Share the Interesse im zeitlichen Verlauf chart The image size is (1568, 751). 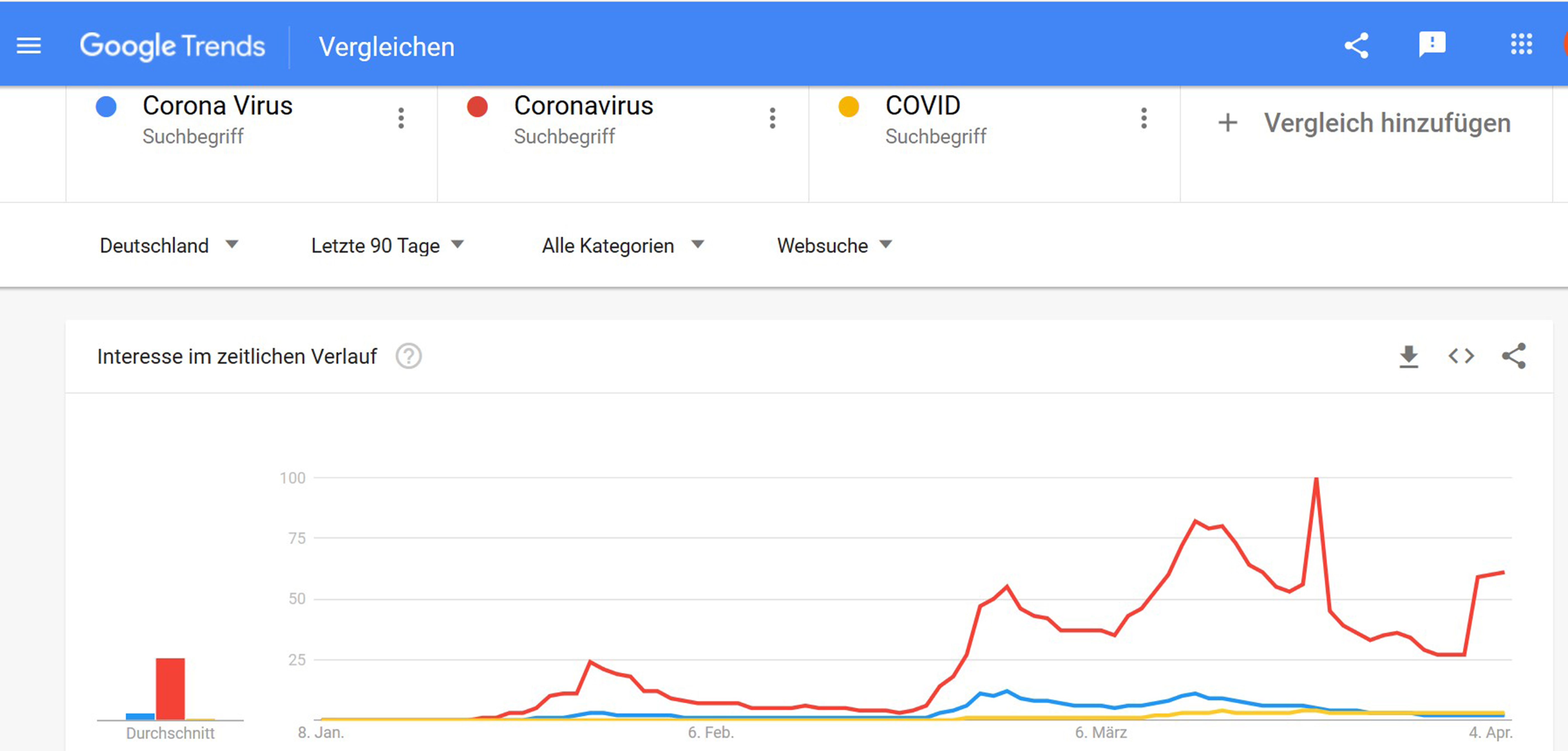coord(1514,356)
